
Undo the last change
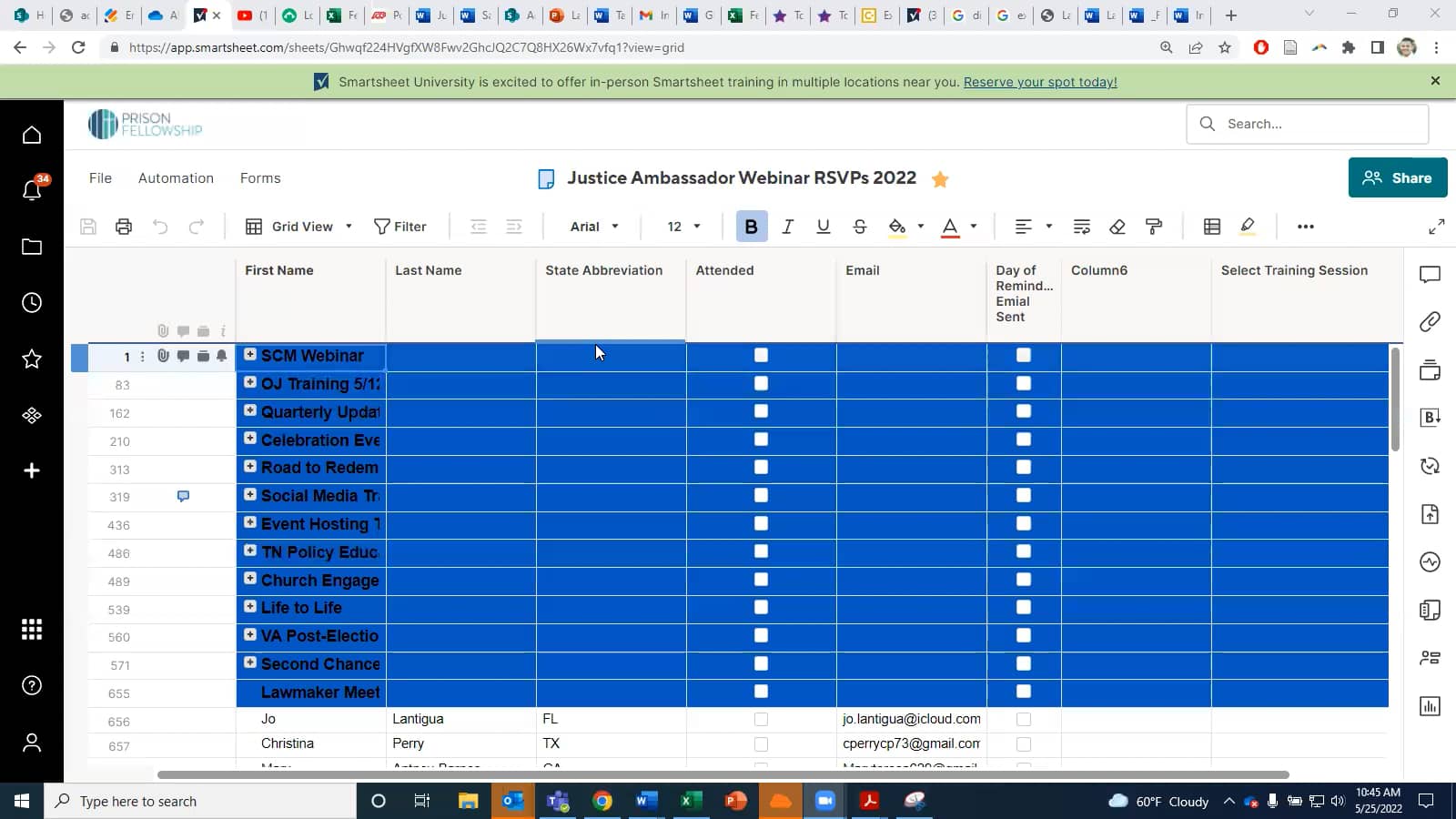(160, 226)
